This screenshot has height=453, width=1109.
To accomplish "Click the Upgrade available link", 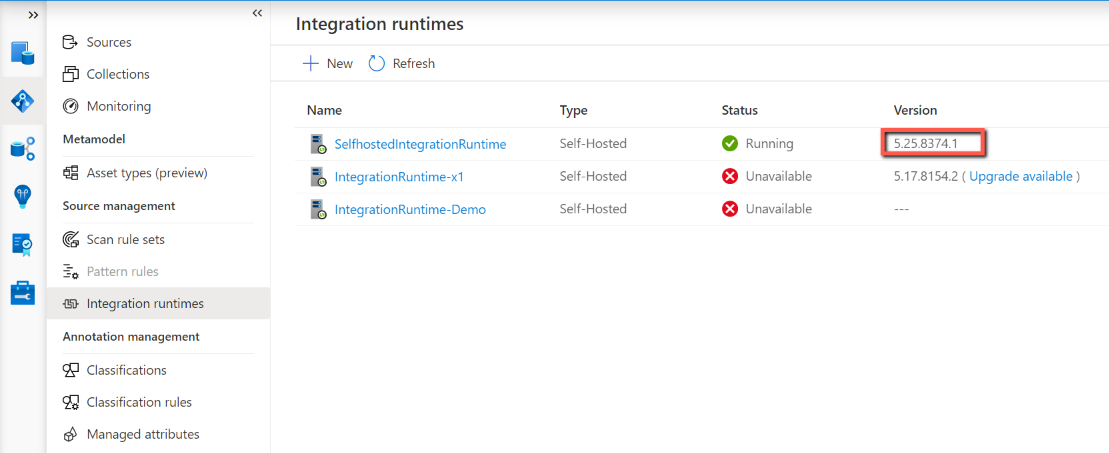I will click(x=1022, y=176).
